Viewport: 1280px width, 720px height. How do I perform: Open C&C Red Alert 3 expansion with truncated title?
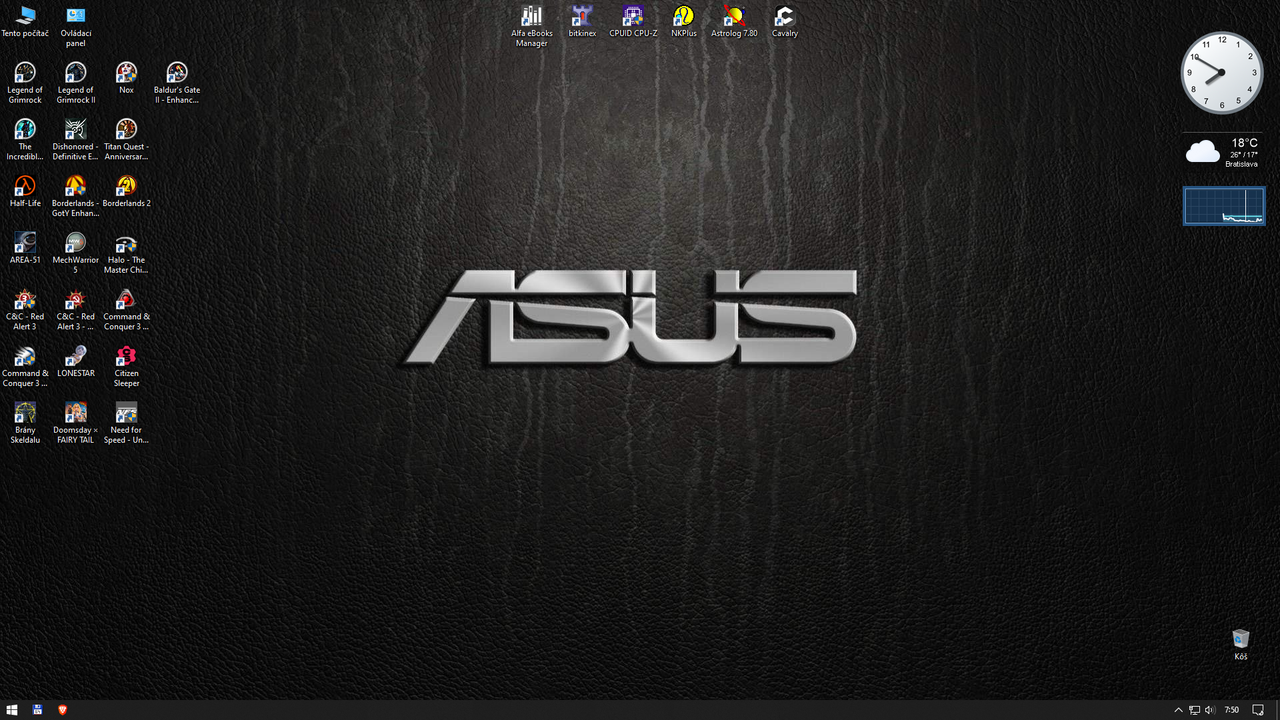(x=75, y=310)
